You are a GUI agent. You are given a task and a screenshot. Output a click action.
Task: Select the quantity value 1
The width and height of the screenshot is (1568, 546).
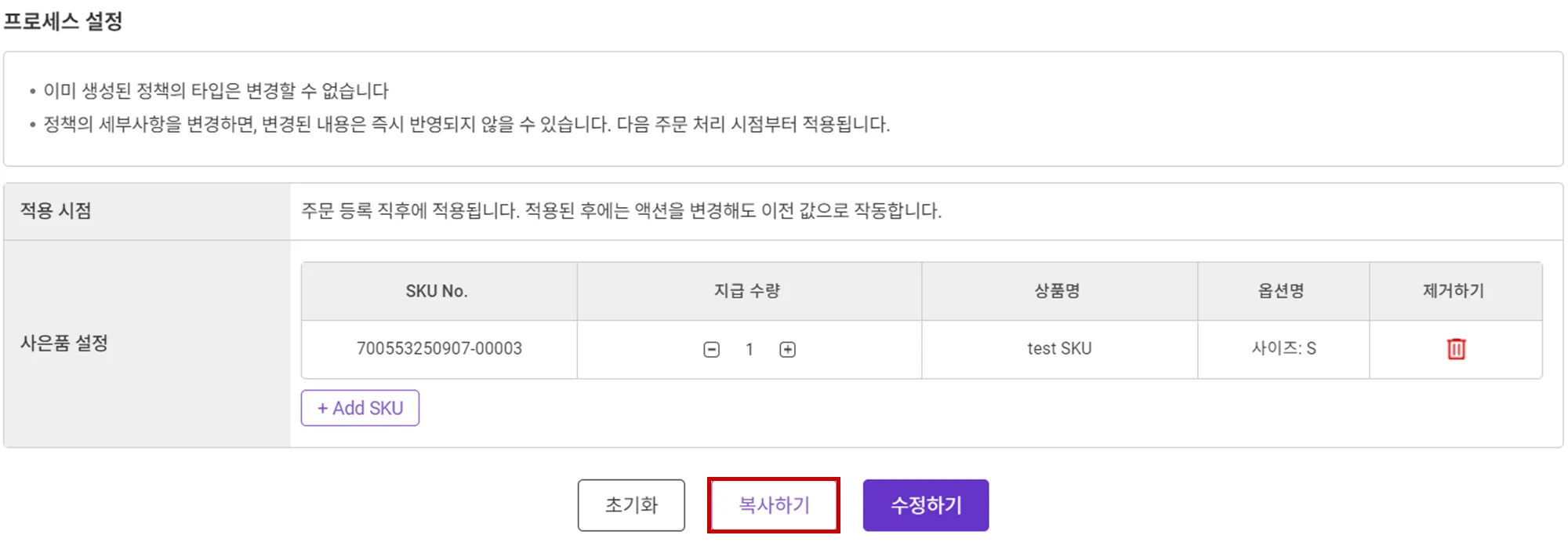pos(750,350)
